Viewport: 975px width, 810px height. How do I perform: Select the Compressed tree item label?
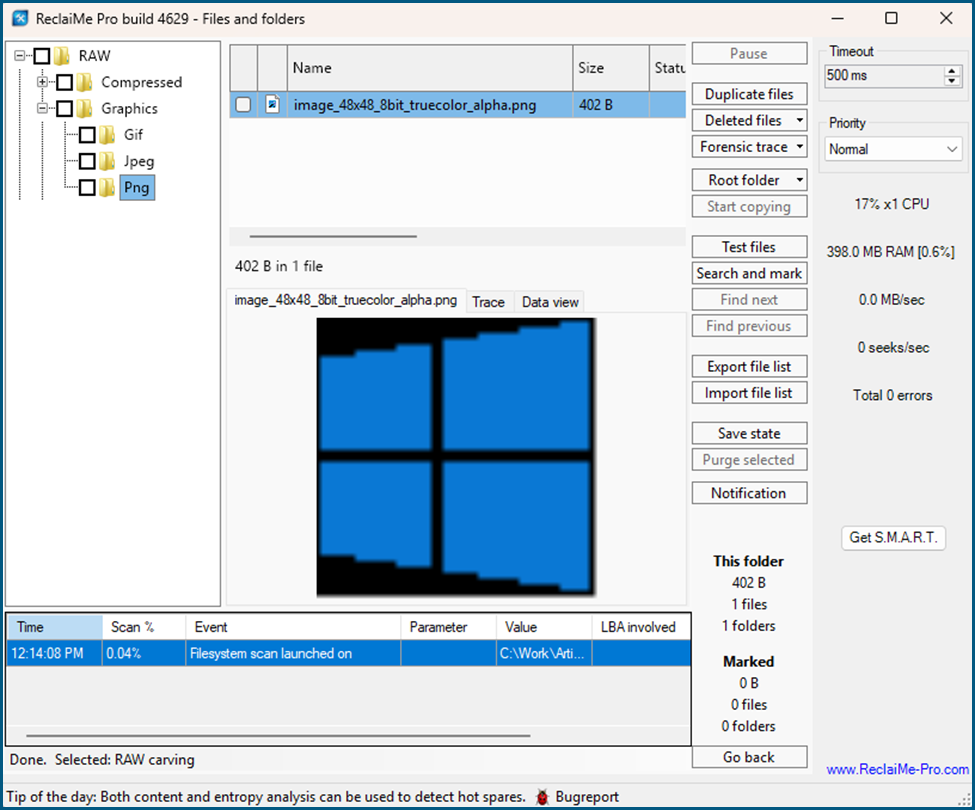point(142,83)
